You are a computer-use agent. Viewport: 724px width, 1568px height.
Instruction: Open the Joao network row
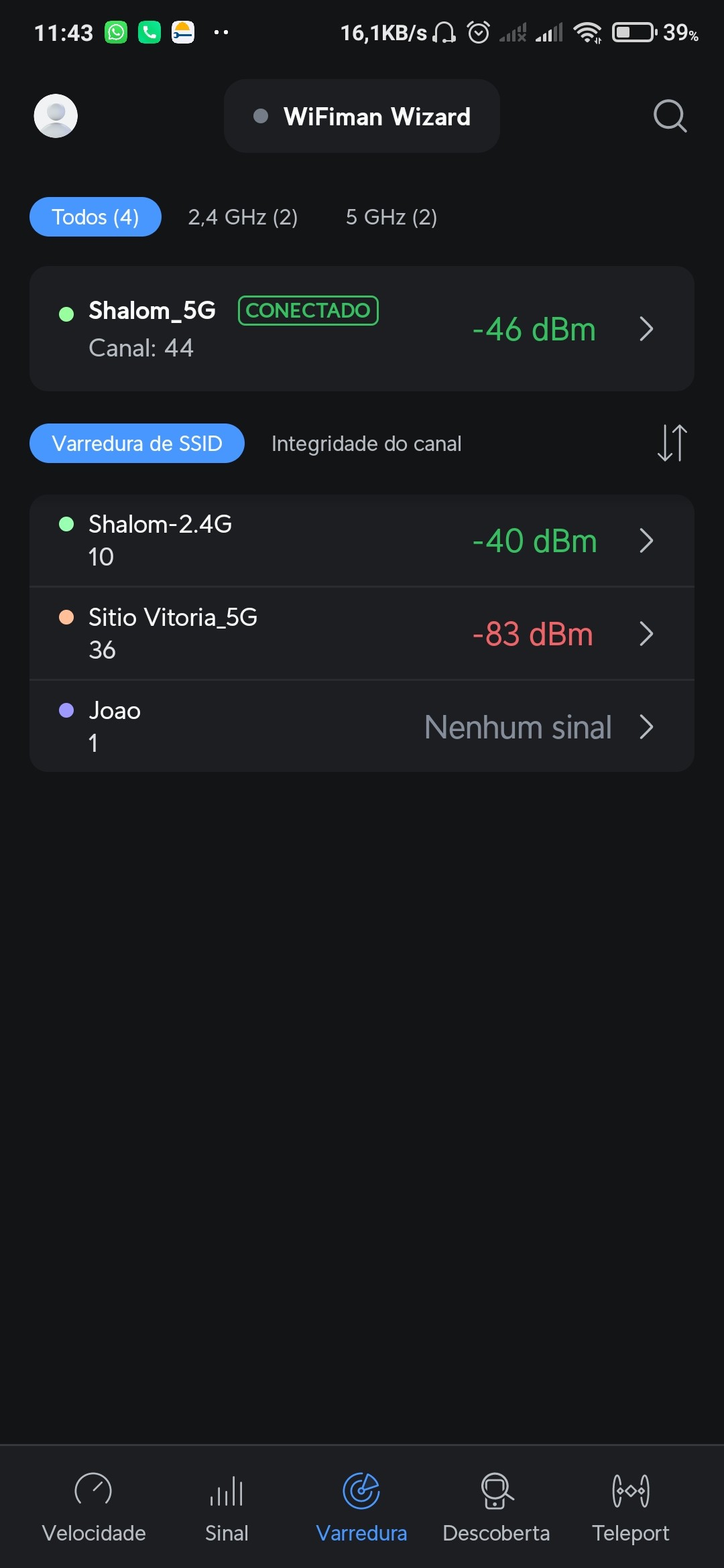pyautogui.click(x=362, y=727)
